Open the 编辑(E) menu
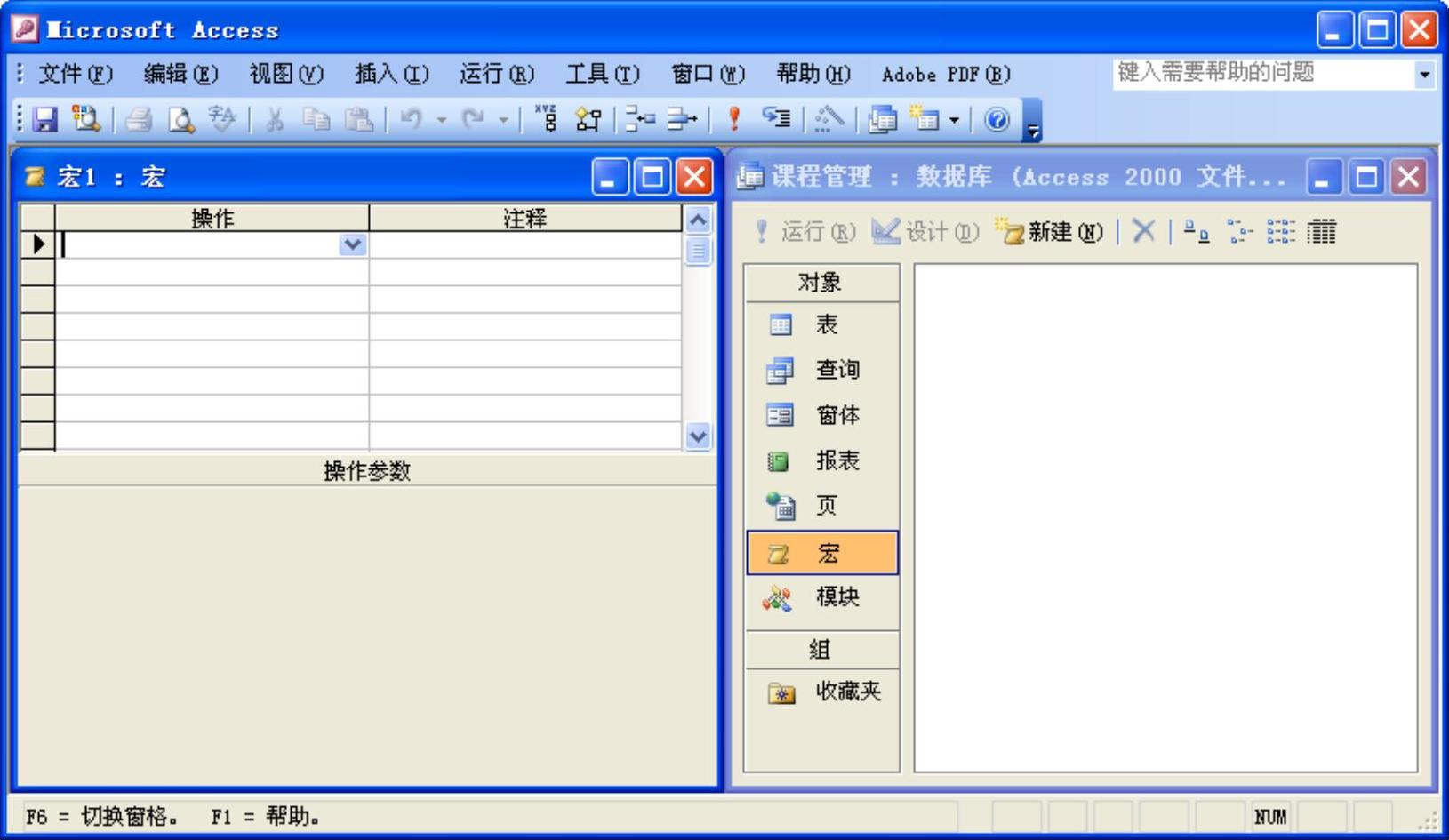The width and height of the screenshot is (1449, 840). point(181,74)
